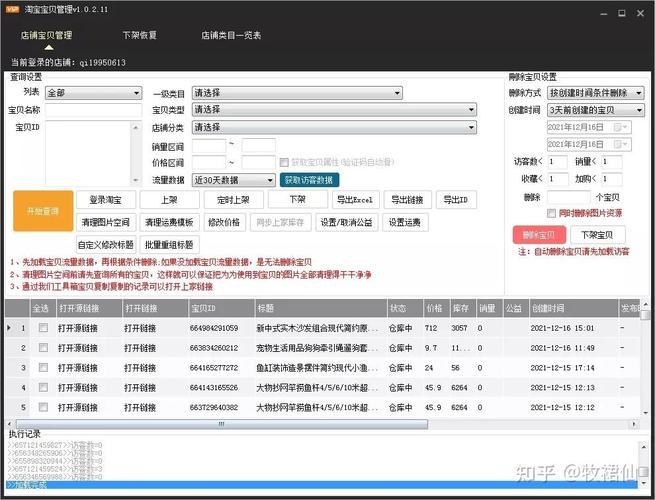Viewport: 655px width, 500px height.
Task: Click the orange 开始查询 button
Action: tap(43, 211)
